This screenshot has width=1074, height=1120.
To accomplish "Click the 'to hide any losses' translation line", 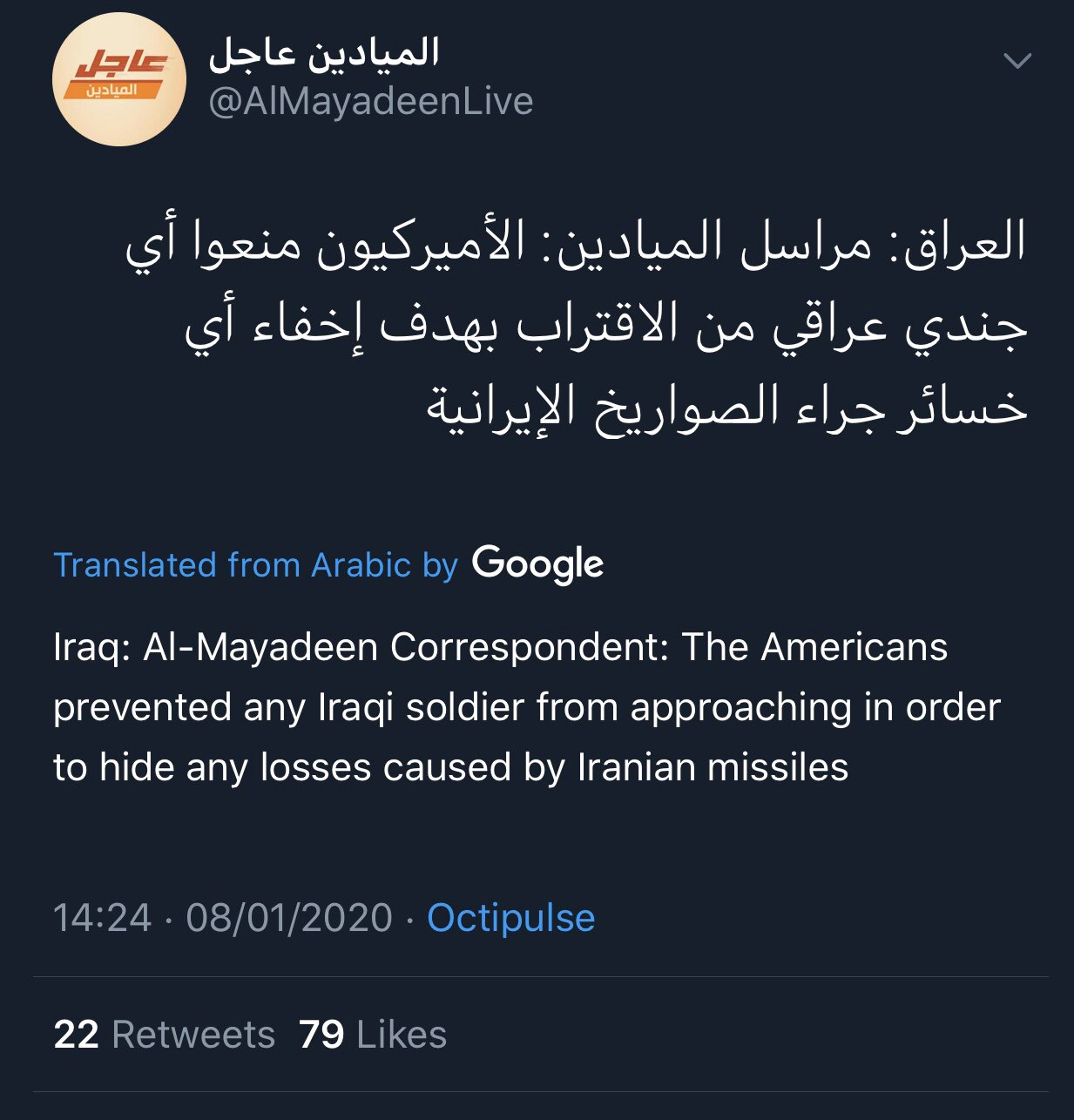I will pyautogui.click(x=450, y=767).
